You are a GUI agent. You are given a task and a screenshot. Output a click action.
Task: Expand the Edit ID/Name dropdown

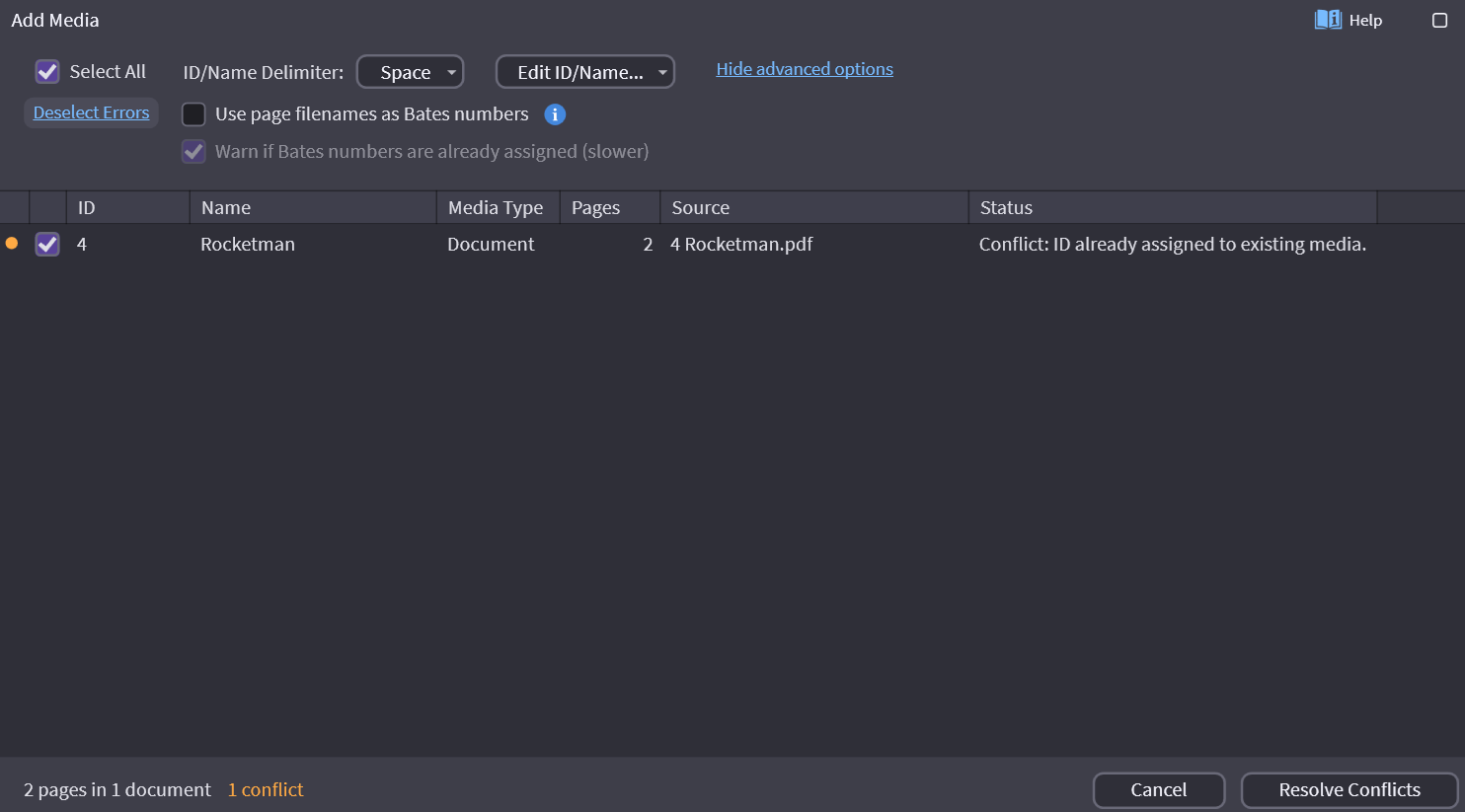tap(584, 72)
